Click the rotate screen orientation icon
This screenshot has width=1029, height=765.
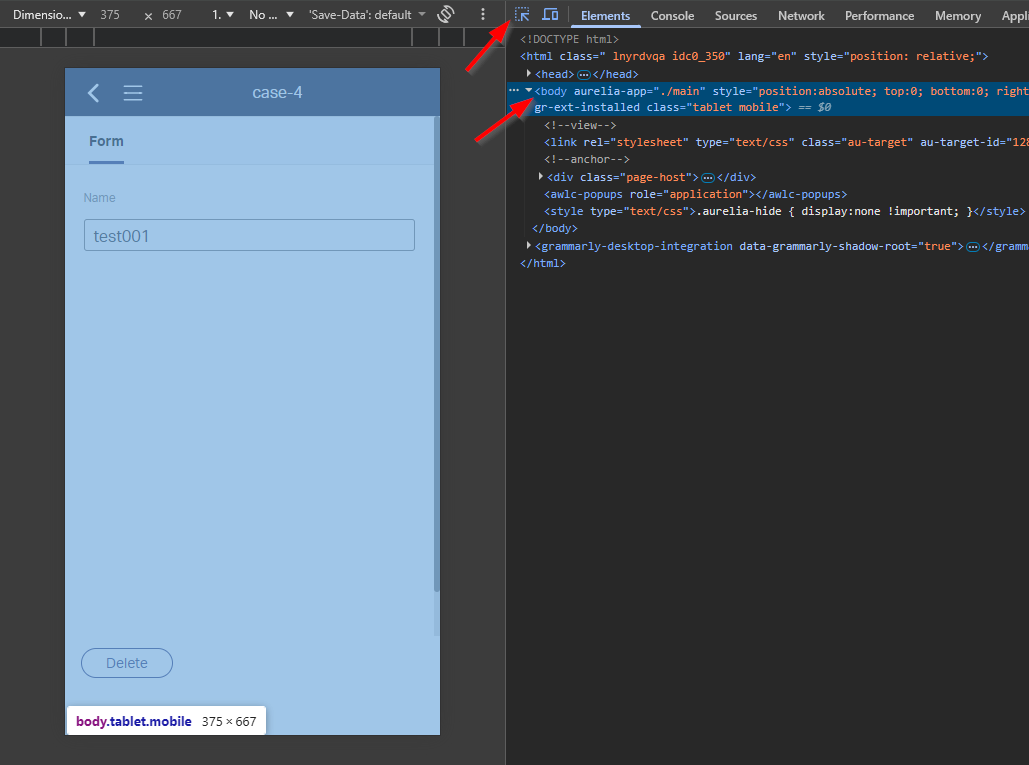click(446, 15)
